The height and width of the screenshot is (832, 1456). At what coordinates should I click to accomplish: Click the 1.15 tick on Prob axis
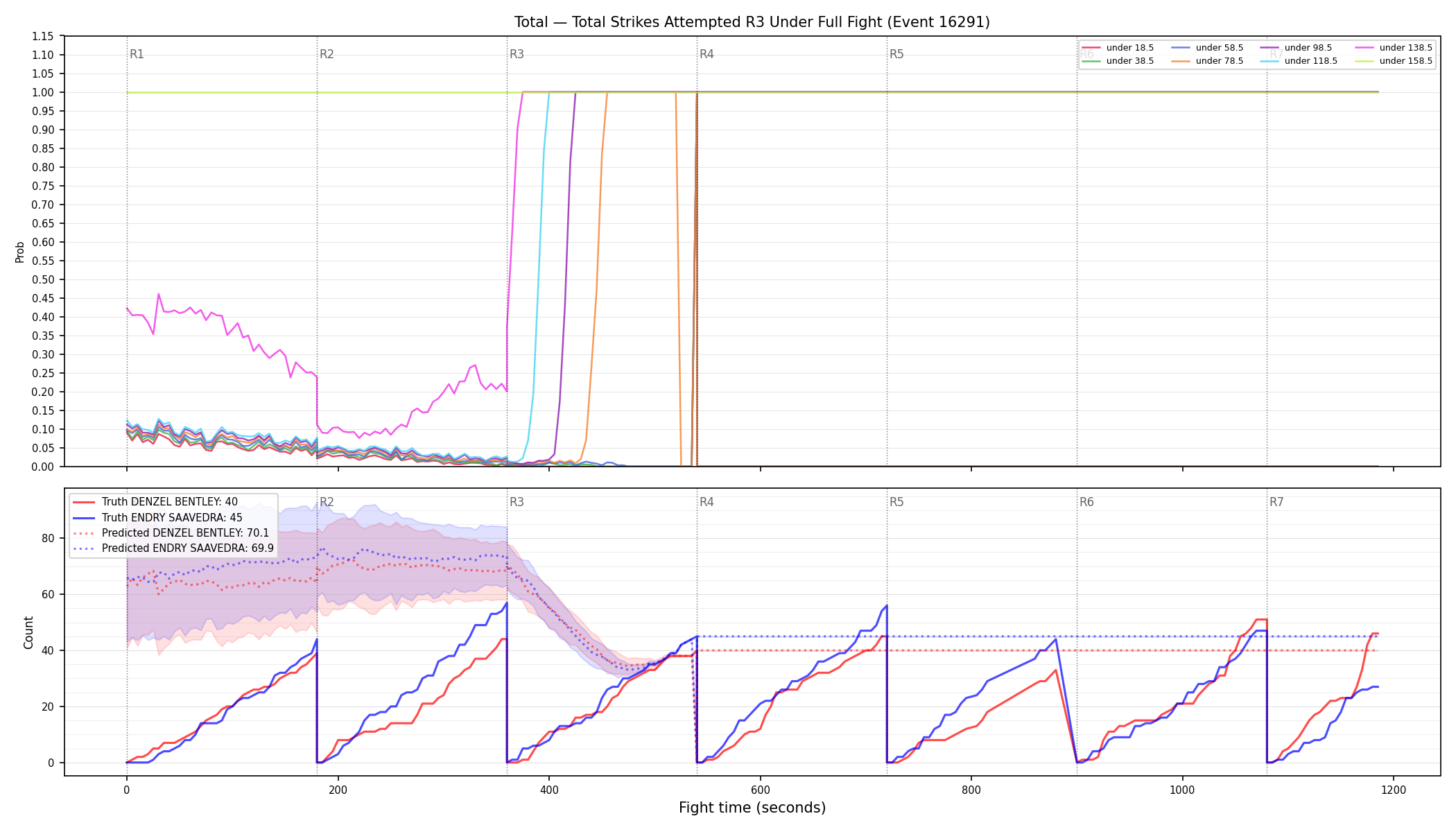(43, 36)
